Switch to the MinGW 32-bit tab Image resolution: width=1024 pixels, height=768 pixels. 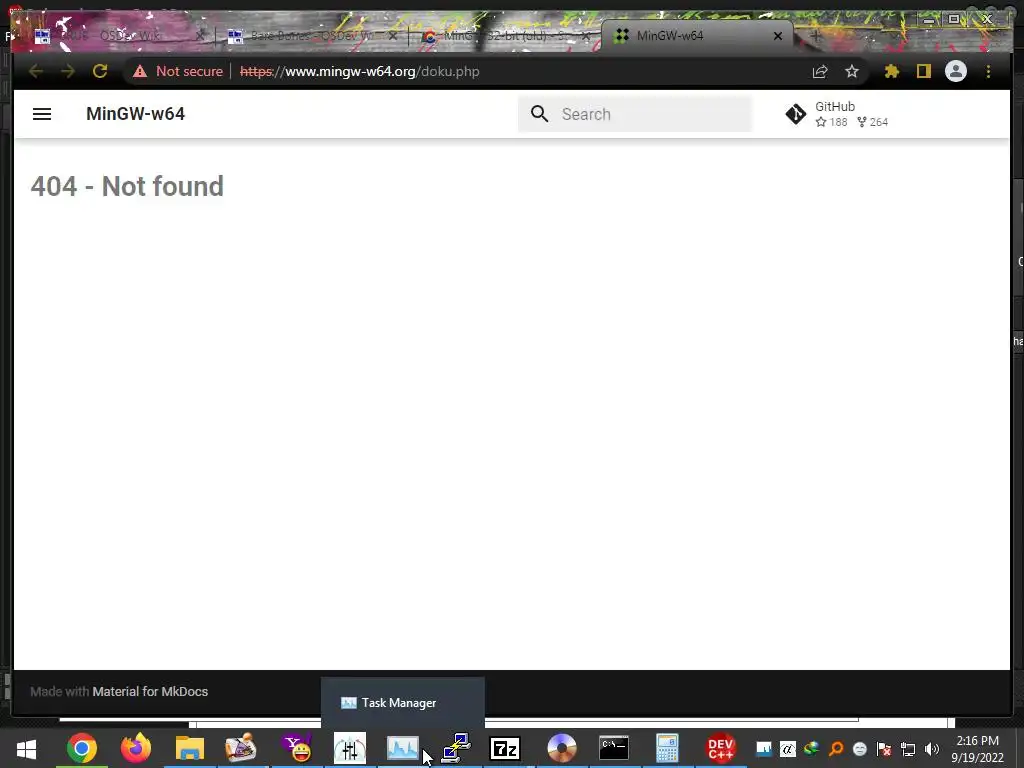click(x=503, y=36)
